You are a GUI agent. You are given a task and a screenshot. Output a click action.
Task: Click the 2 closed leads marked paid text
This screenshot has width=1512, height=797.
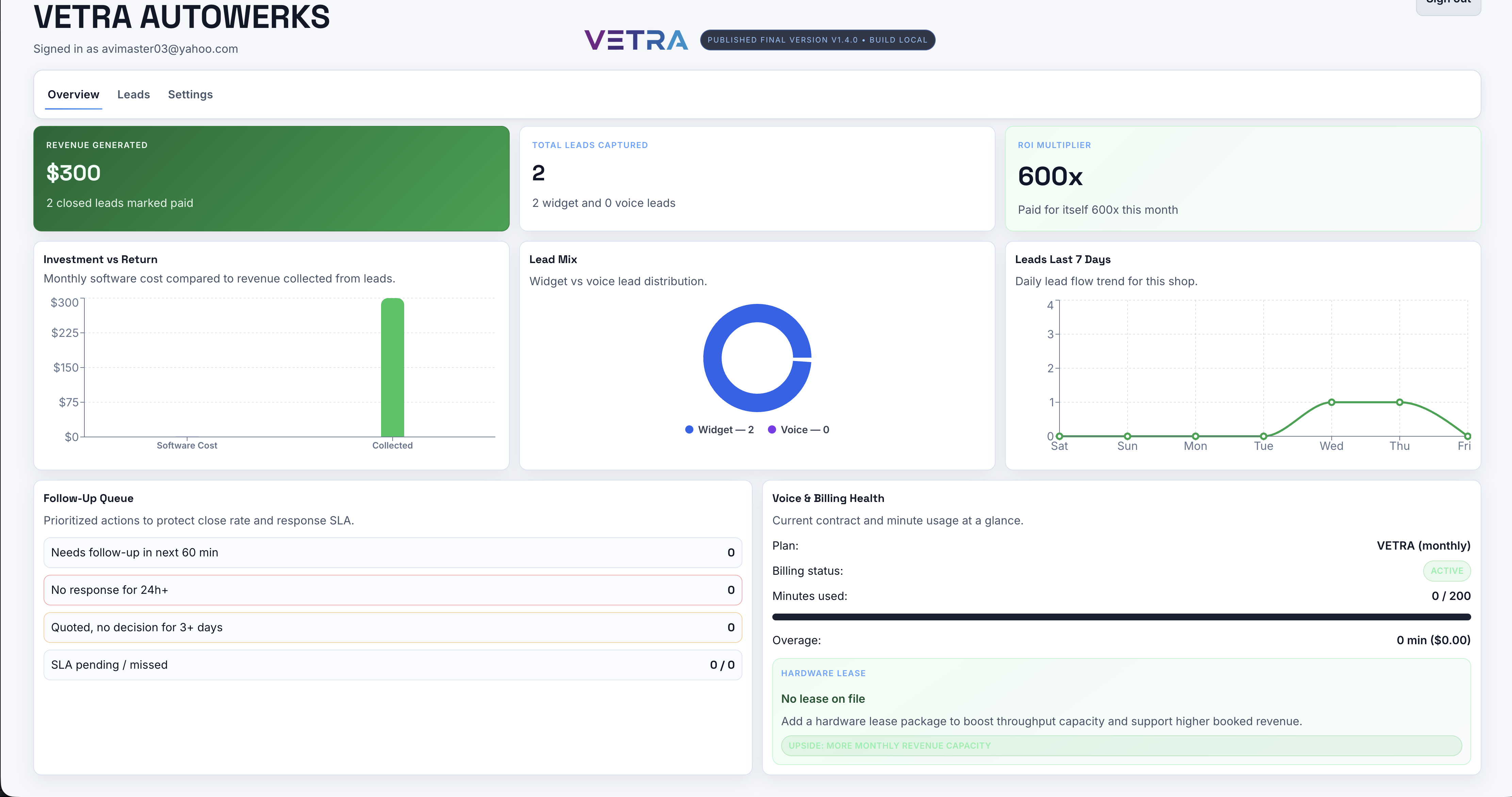(x=120, y=203)
